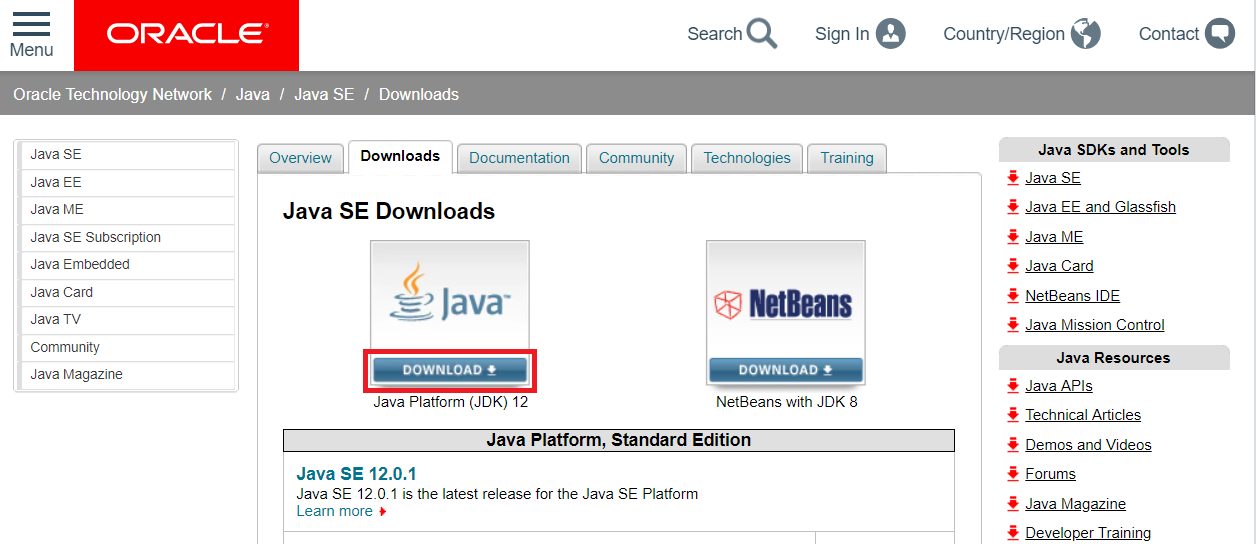Click the Sign In user icon
This screenshot has width=1256, height=544.
[890, 34]
